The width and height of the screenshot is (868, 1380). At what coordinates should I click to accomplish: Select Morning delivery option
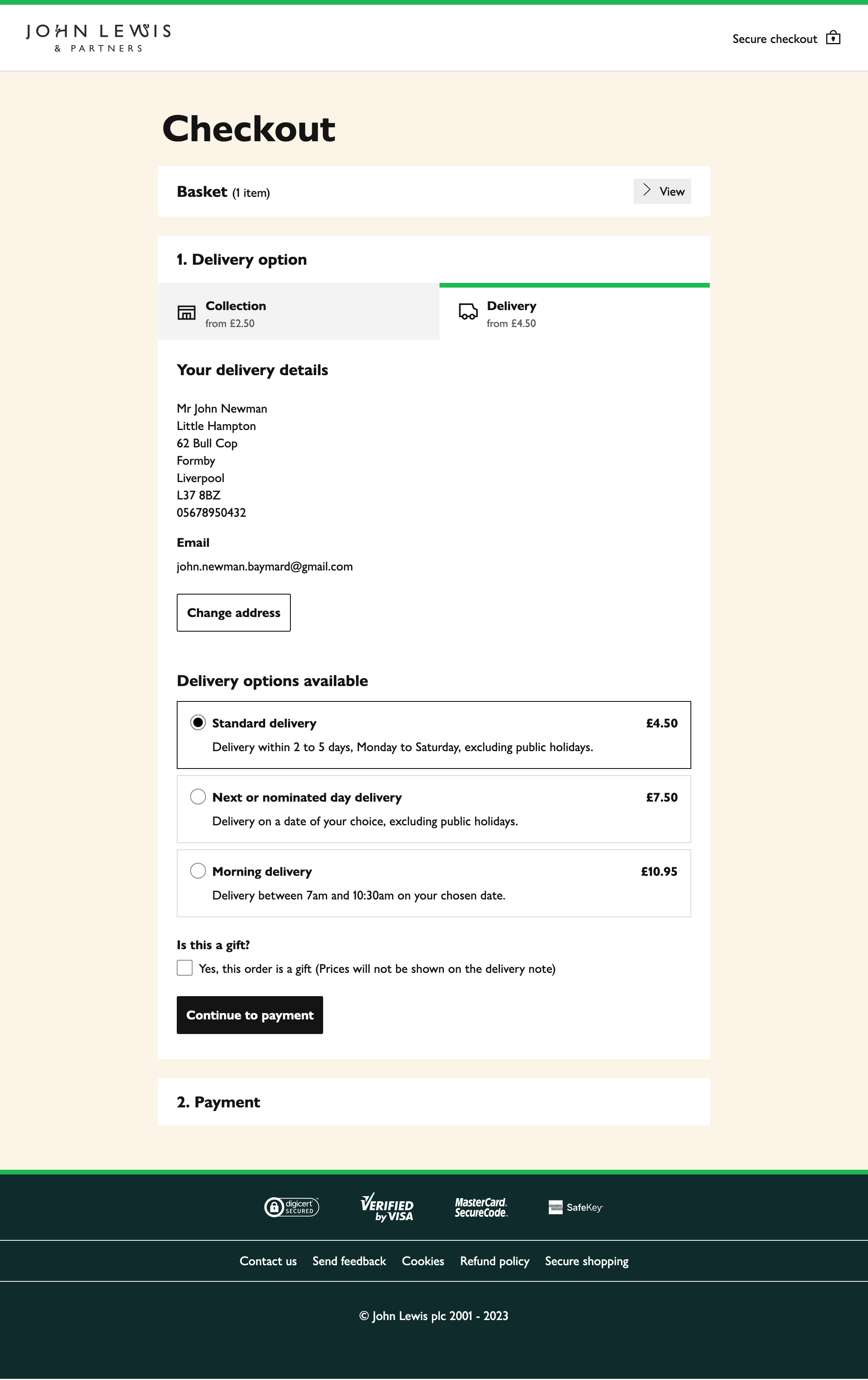(198, 871)
